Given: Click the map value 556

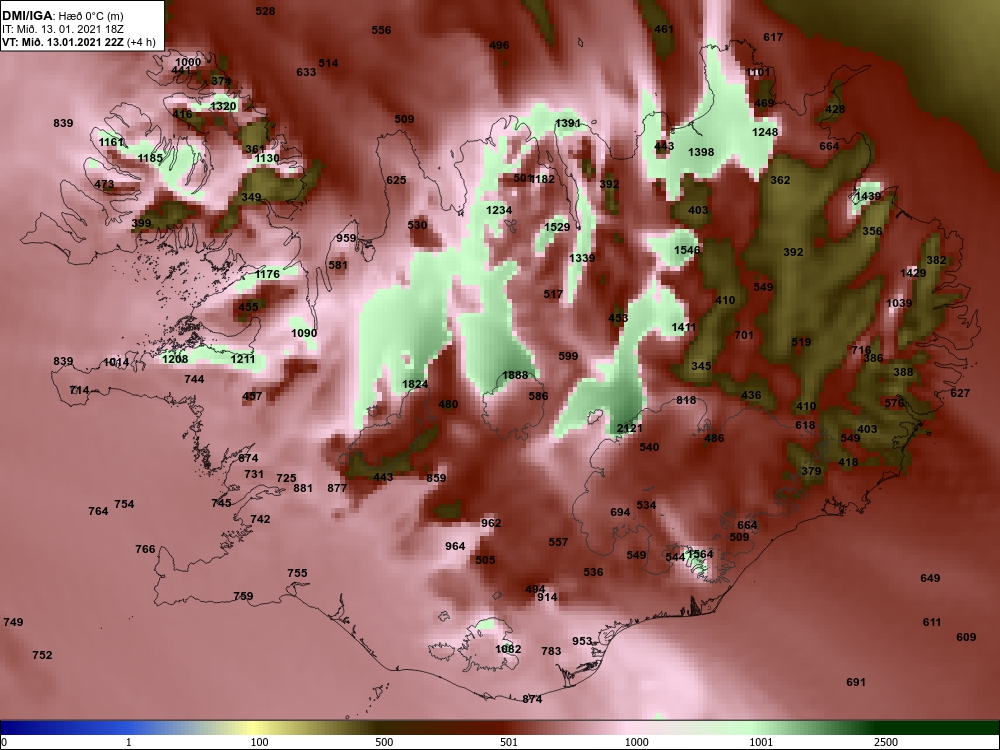Looking at the screenshot, I should (381, 30).
